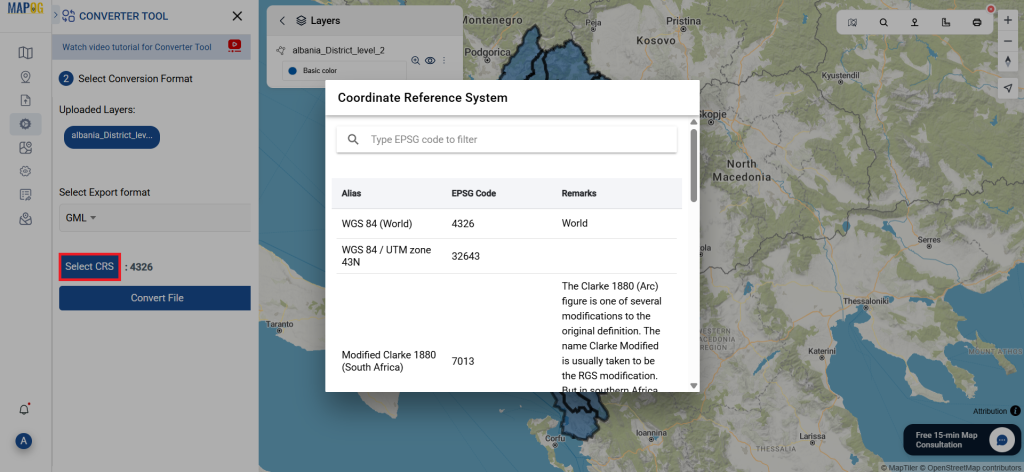Click the World remark for WGS 84
The image size is (1024, 472).
[x=575, y=223]
